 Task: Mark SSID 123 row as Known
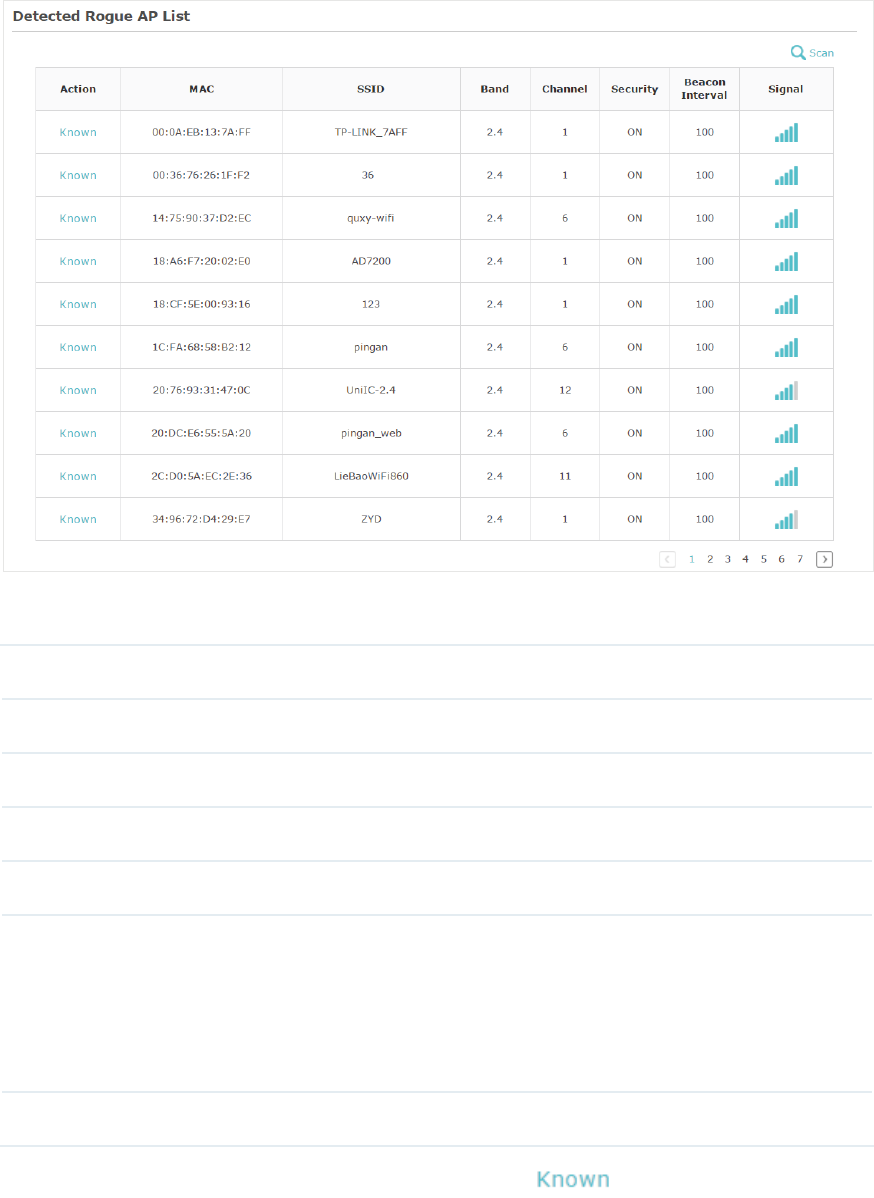(78, 304)
